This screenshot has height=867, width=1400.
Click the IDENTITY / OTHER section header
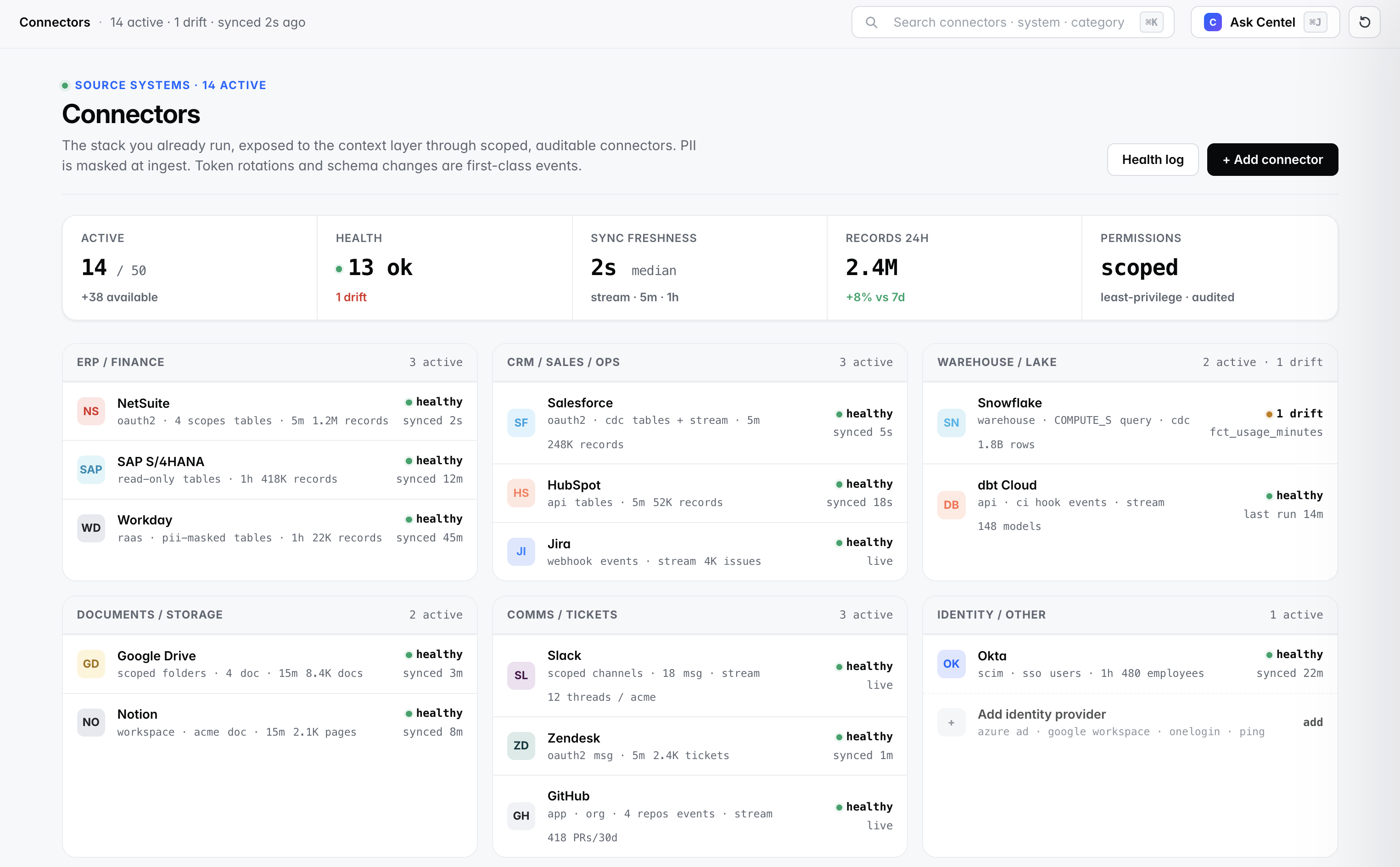pos(991,614)
